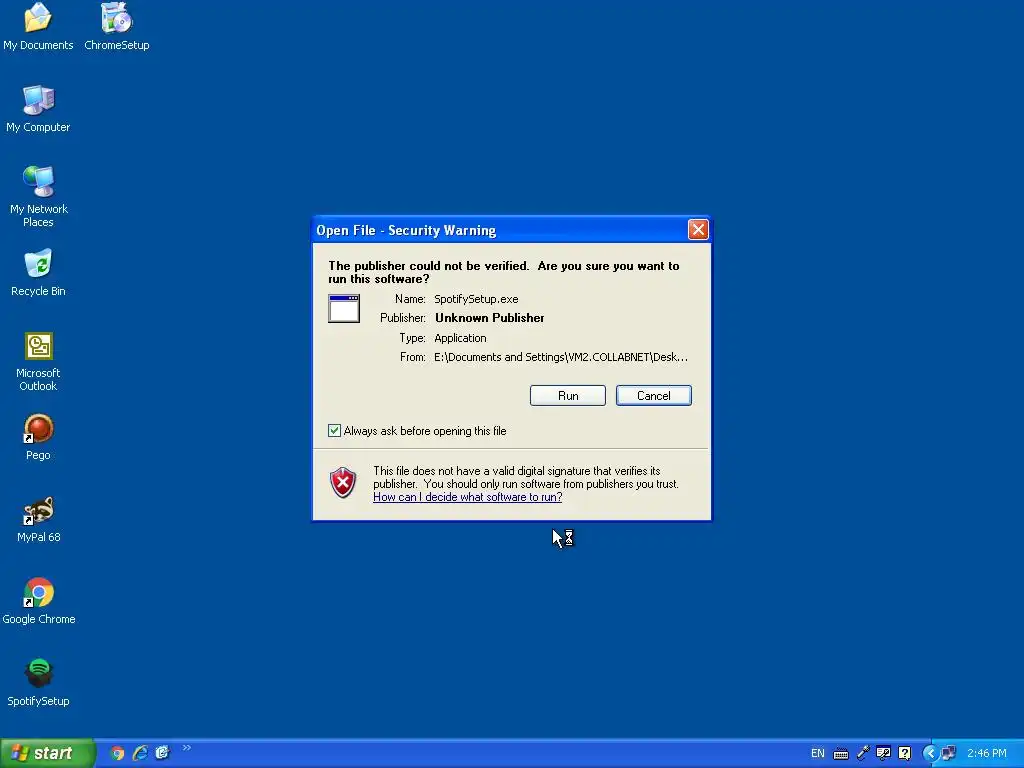Select the Recycle Bin desktop icon
The image size is (1024, 768).
38,273
